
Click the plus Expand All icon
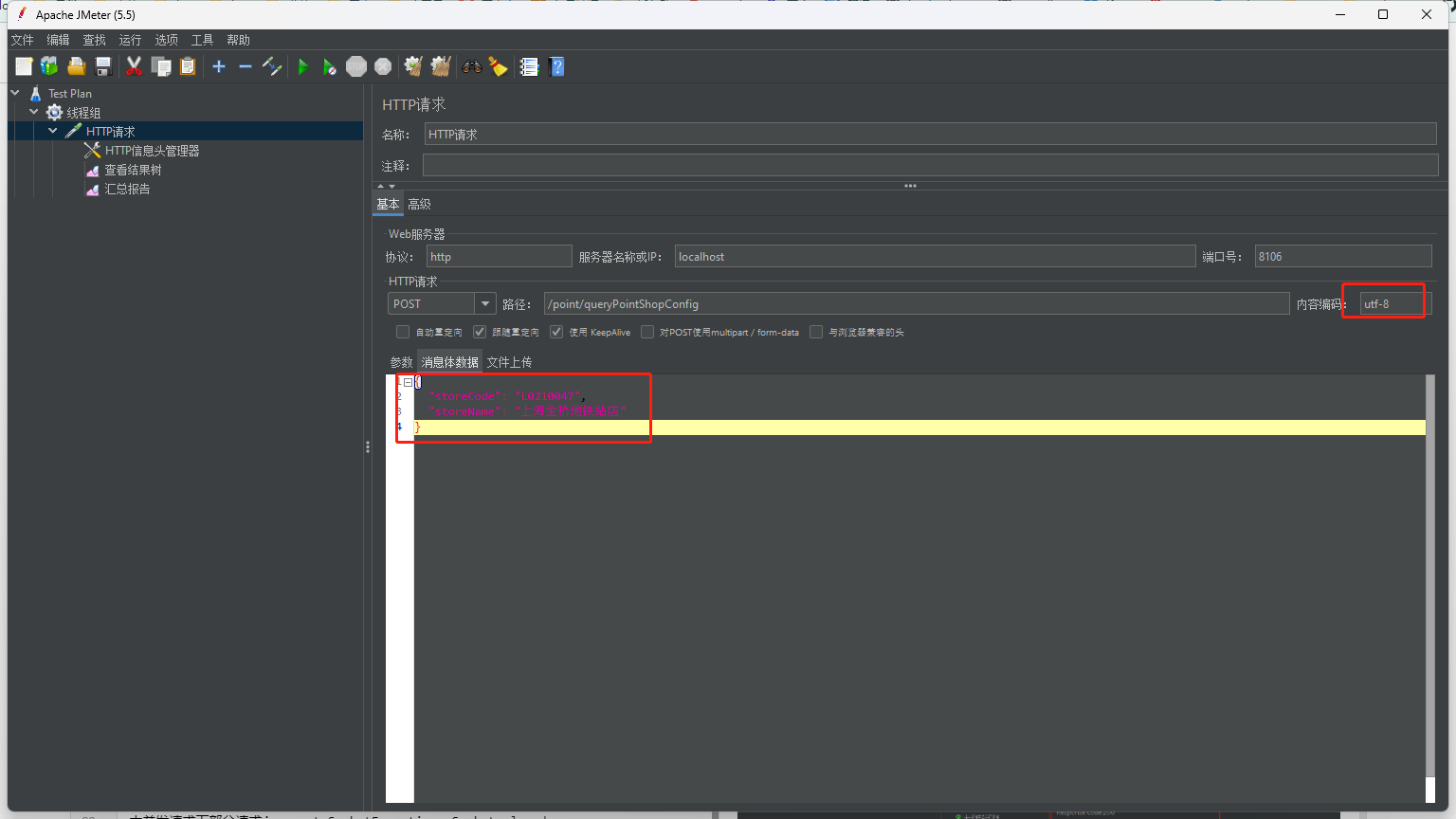[x=219, y=66]
